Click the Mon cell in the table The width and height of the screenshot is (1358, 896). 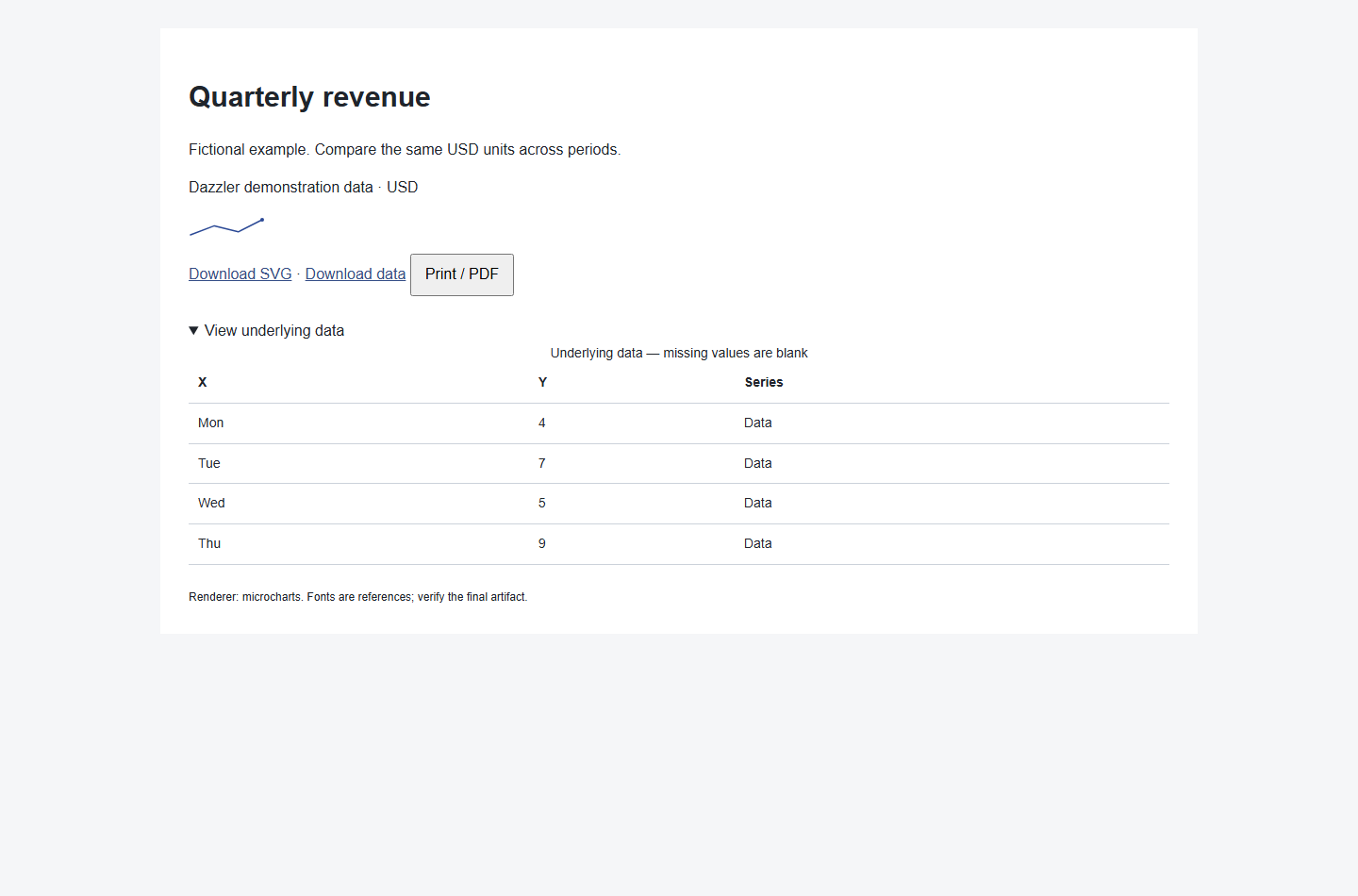(x=358, y=423)
